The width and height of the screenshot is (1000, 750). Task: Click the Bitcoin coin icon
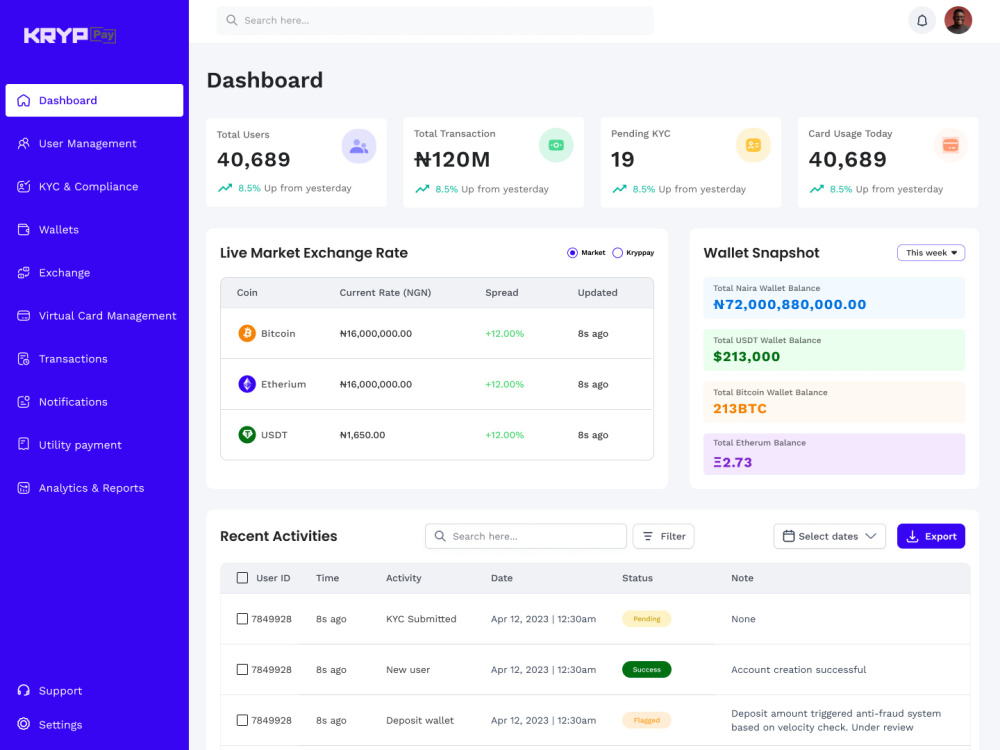coord(247,333)
